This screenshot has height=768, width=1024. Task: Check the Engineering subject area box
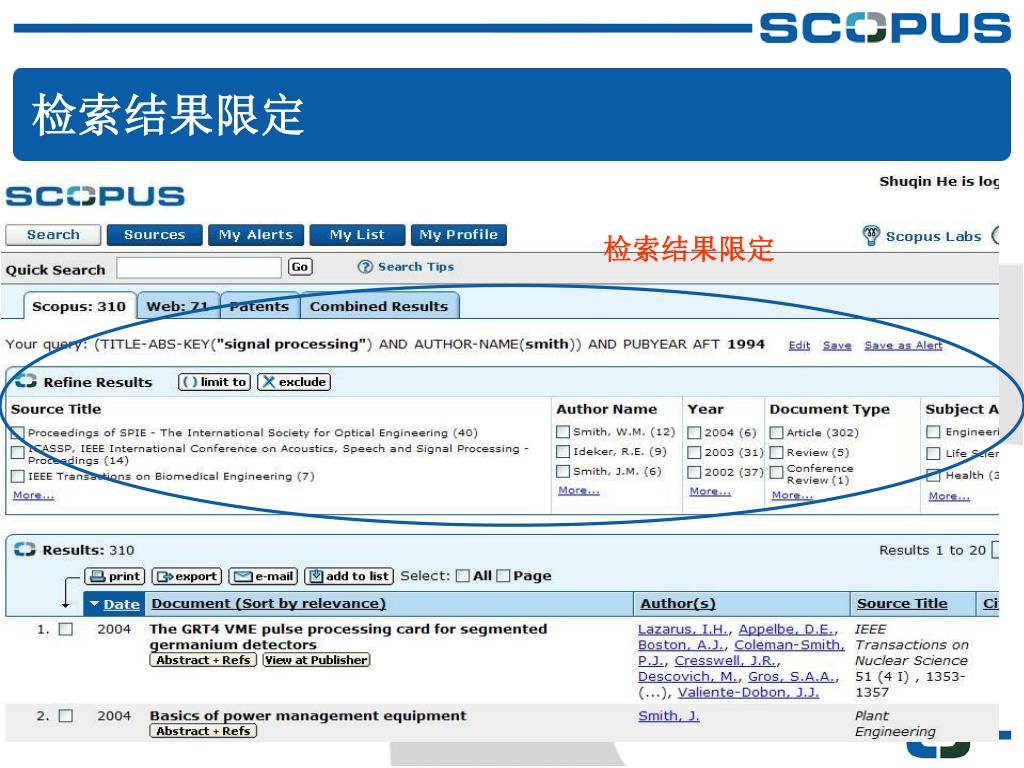[934, 432]
